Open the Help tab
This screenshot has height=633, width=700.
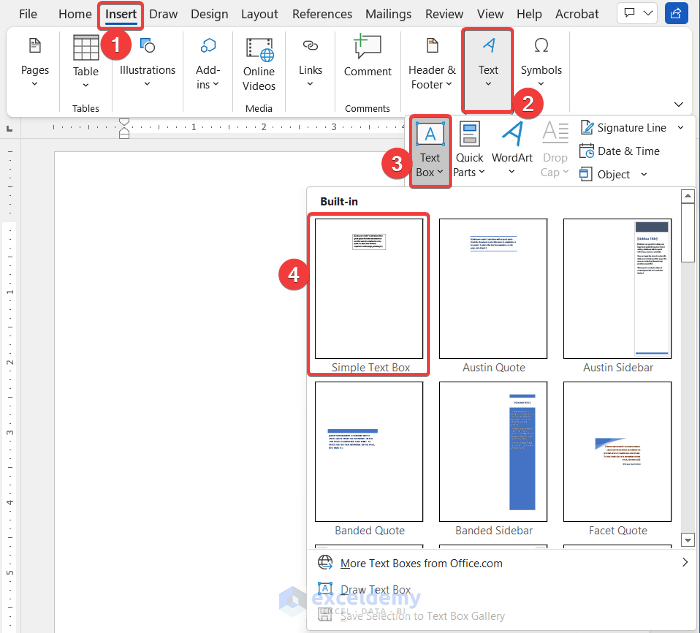click(x=529, y=14)
